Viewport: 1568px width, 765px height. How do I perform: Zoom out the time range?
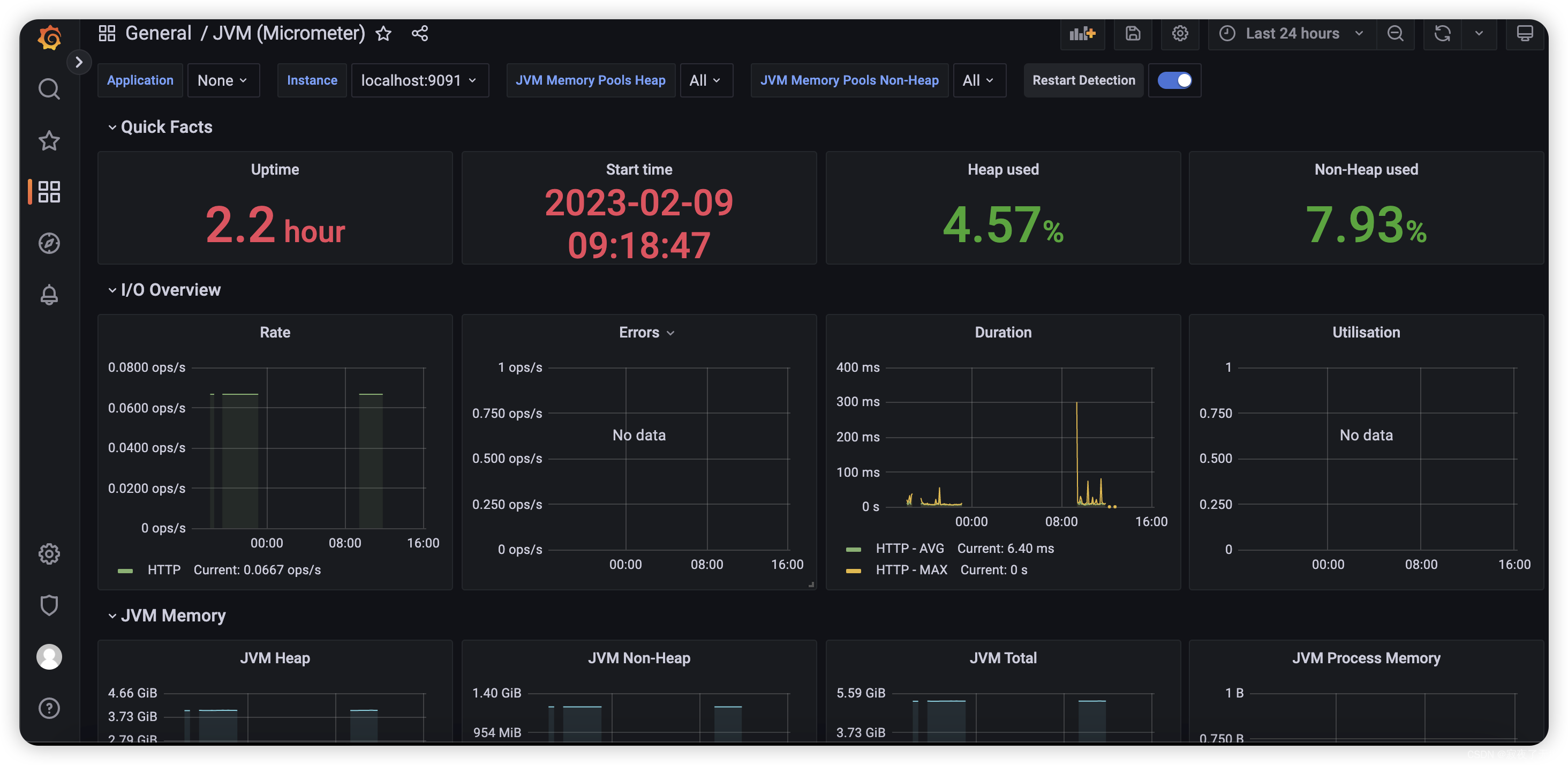1396,34
